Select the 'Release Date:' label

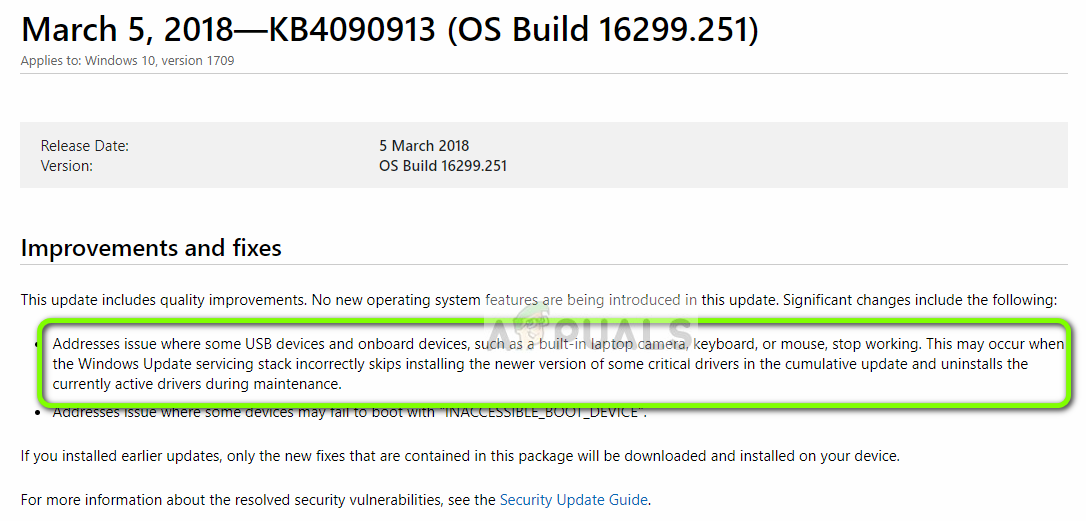tap(85, 146)
